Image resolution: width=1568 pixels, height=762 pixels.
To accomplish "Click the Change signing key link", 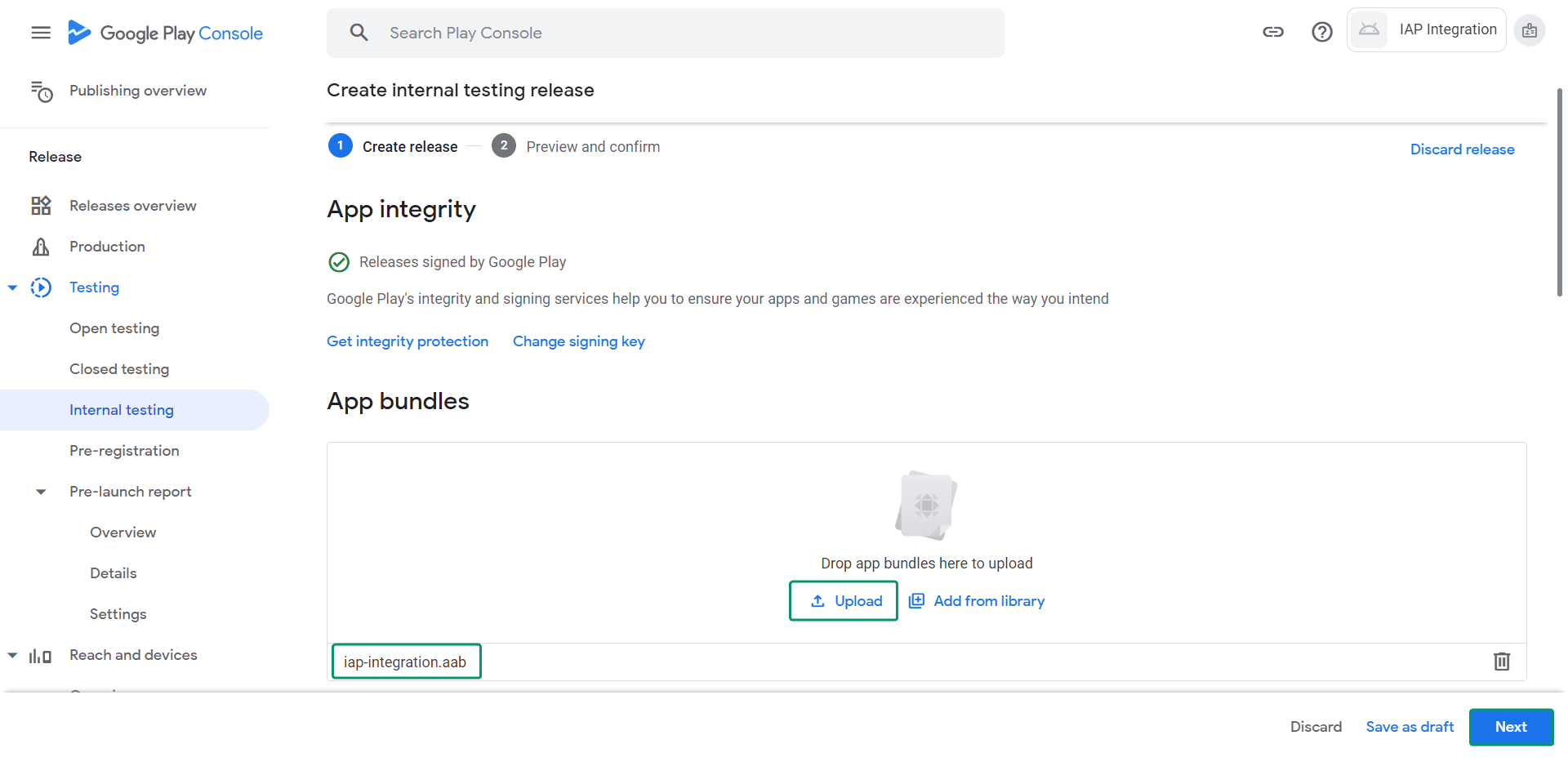I will point(578,341).
